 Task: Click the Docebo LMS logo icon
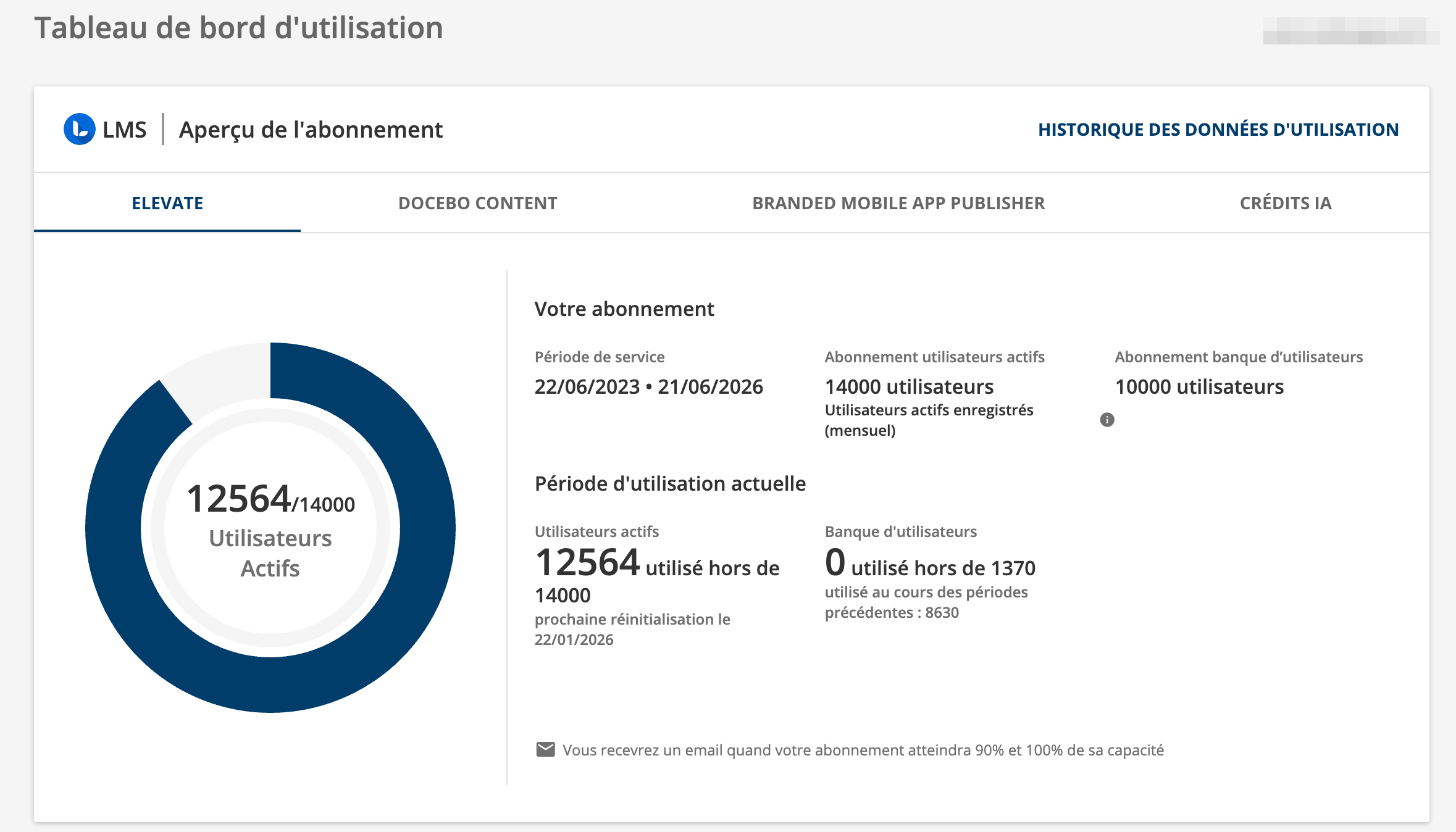click(x=79, y=129)
